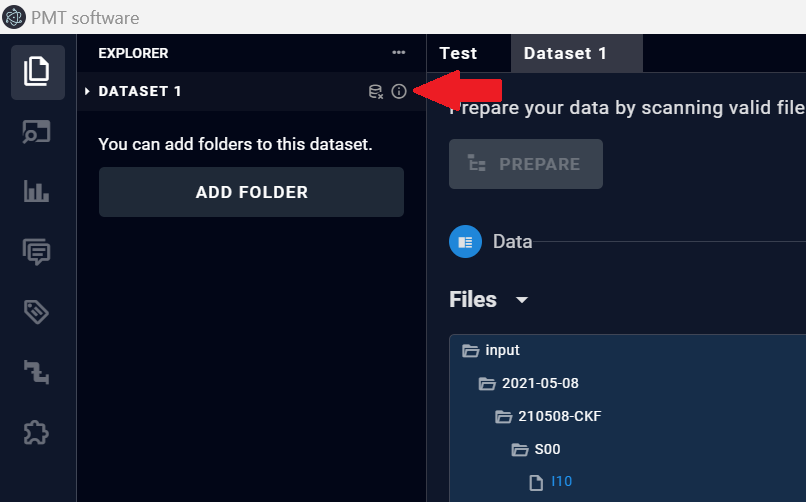Open Explorer more options ellipsis menu

[x=399, y=53]
